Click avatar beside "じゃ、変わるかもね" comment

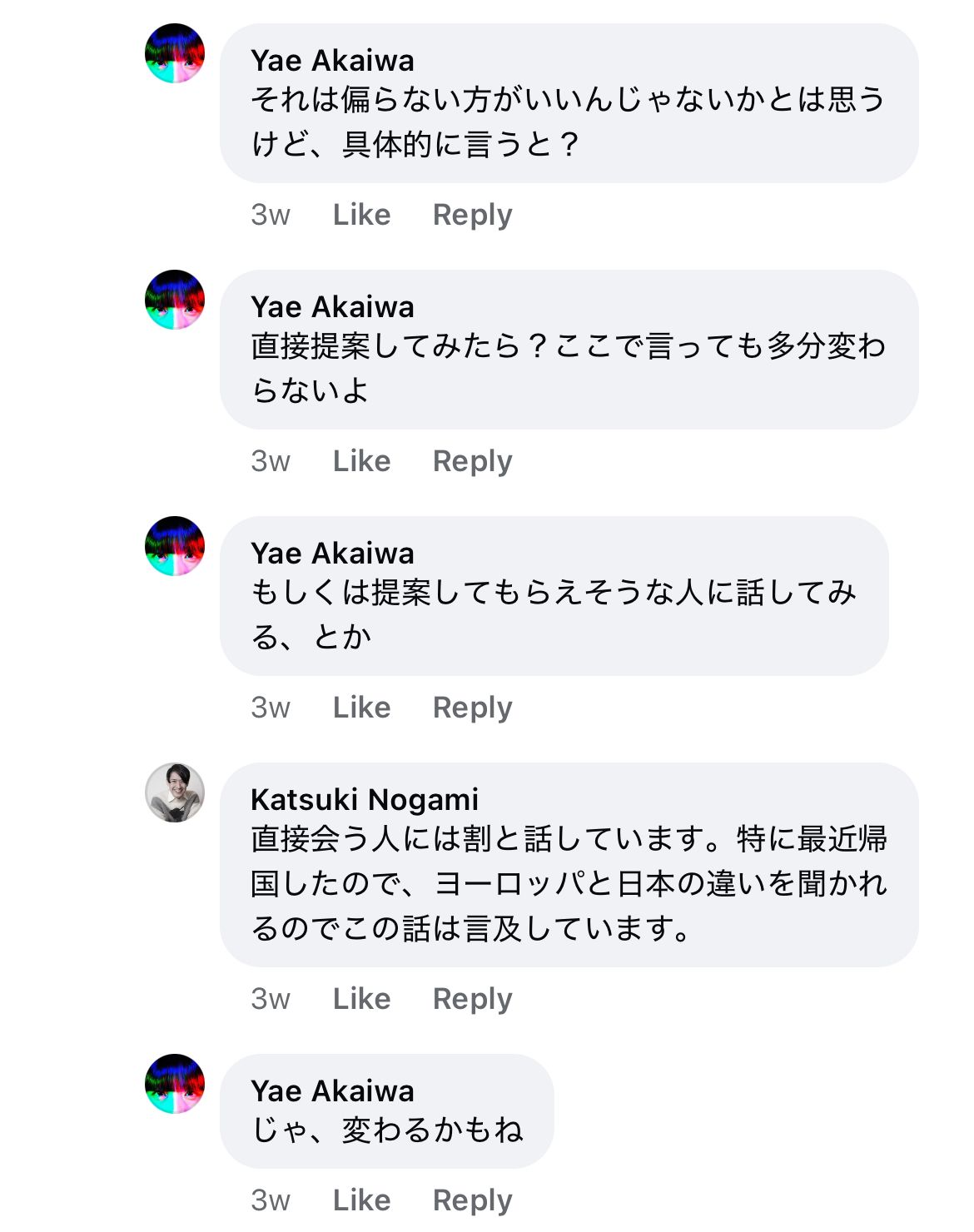(175, 1084)
